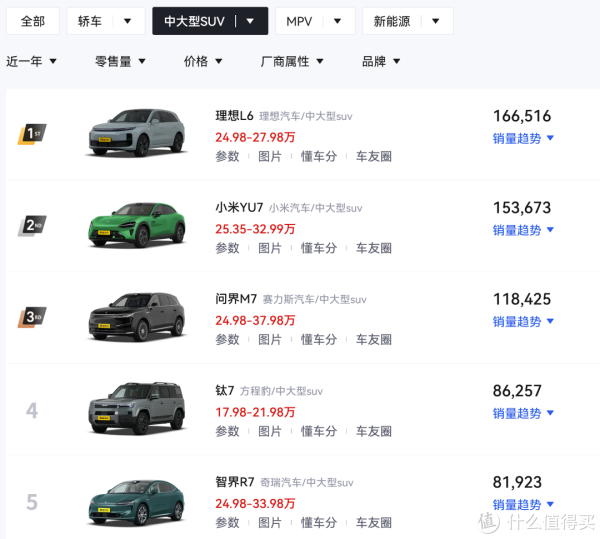This screenshot has height=539, width=600.
Task: View 图片 for 理想L6
Action: click(270, 156)
